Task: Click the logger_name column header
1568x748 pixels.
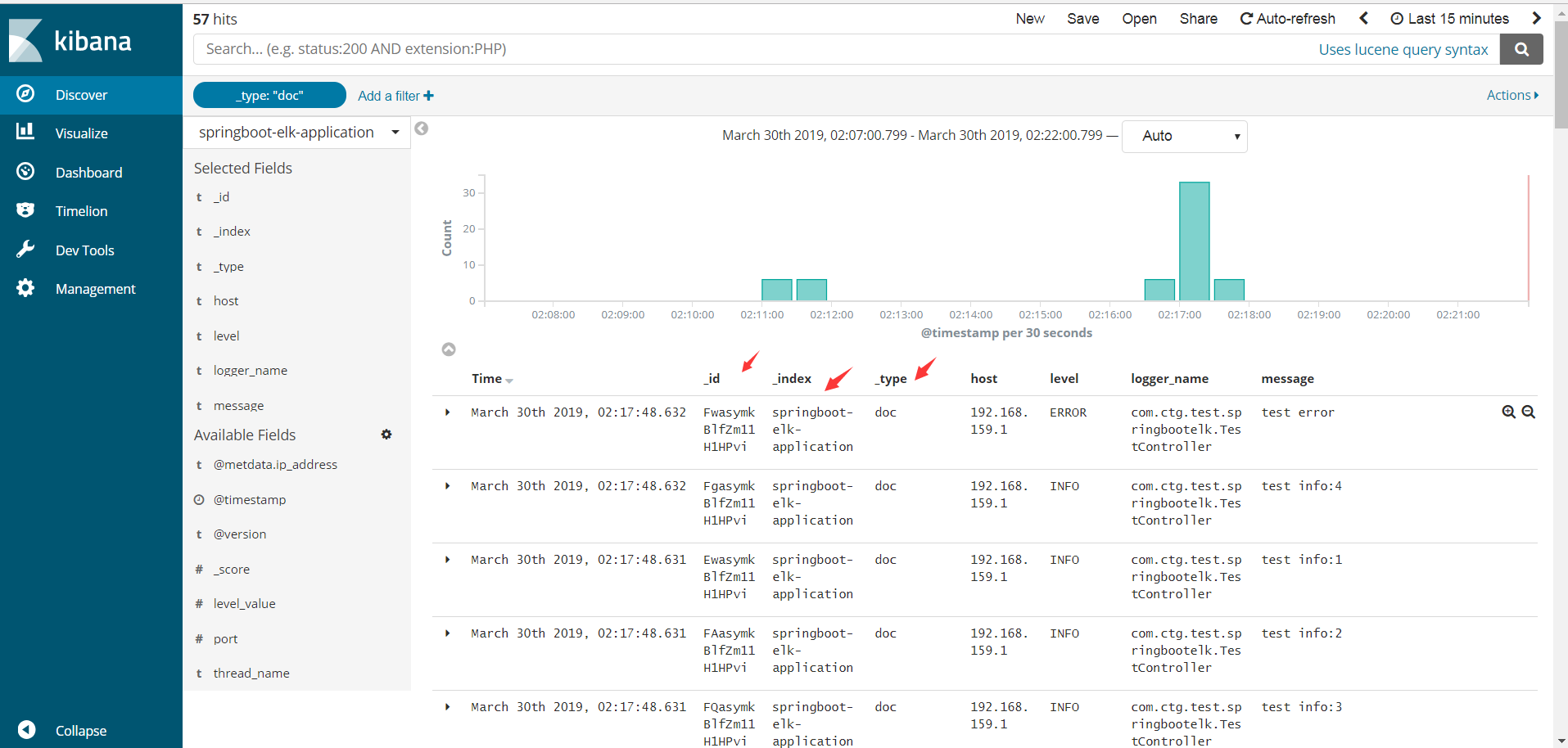Action: pos(1169,378)
